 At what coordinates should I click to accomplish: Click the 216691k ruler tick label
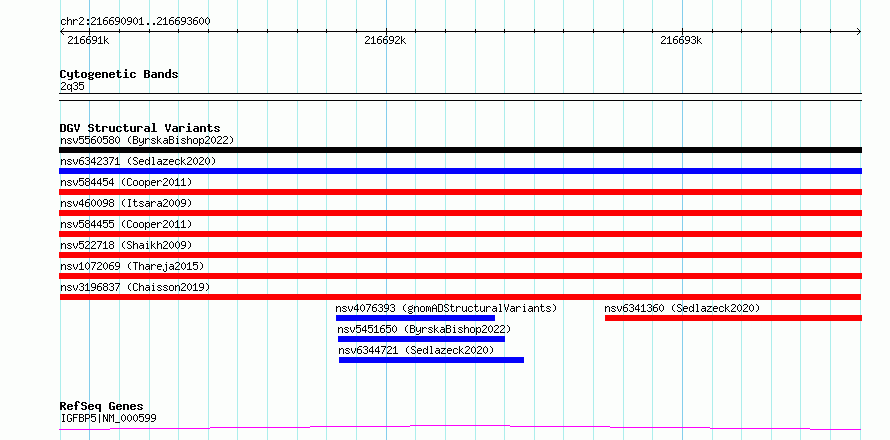click(x=88, y=40)
